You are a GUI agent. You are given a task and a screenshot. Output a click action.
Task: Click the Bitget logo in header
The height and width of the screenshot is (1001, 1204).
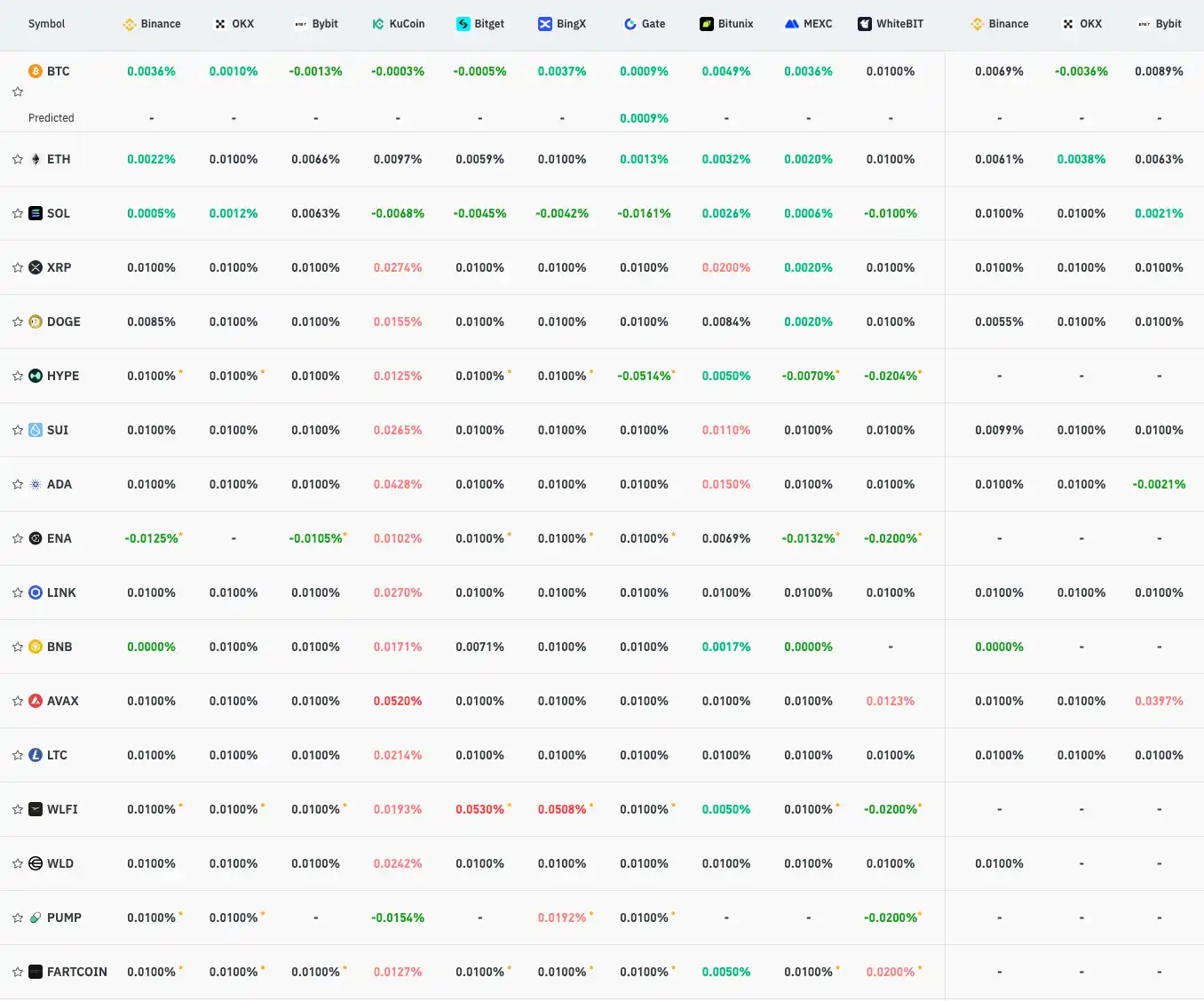tap(463, 24)
